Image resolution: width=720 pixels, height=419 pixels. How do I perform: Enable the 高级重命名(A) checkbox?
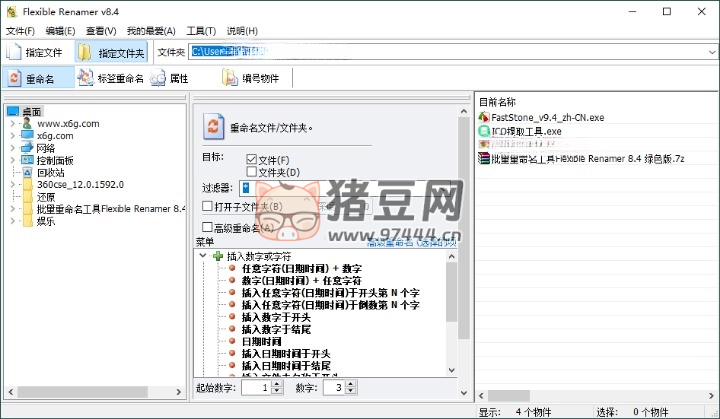[x=208, y=228]
